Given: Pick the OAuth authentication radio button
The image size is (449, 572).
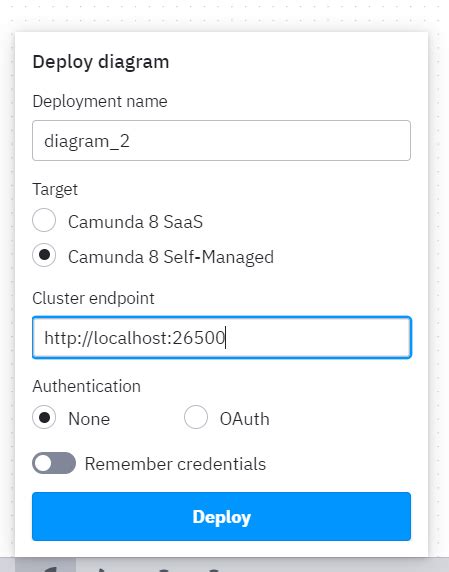Looking at the screenshot, I should pyautogui.click(x=196, y=417).
